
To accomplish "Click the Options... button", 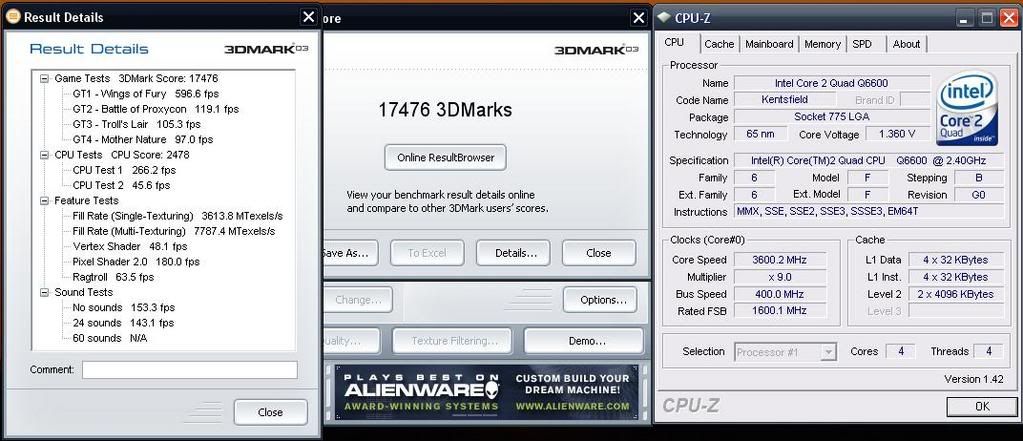I will [x=600, y=300].
